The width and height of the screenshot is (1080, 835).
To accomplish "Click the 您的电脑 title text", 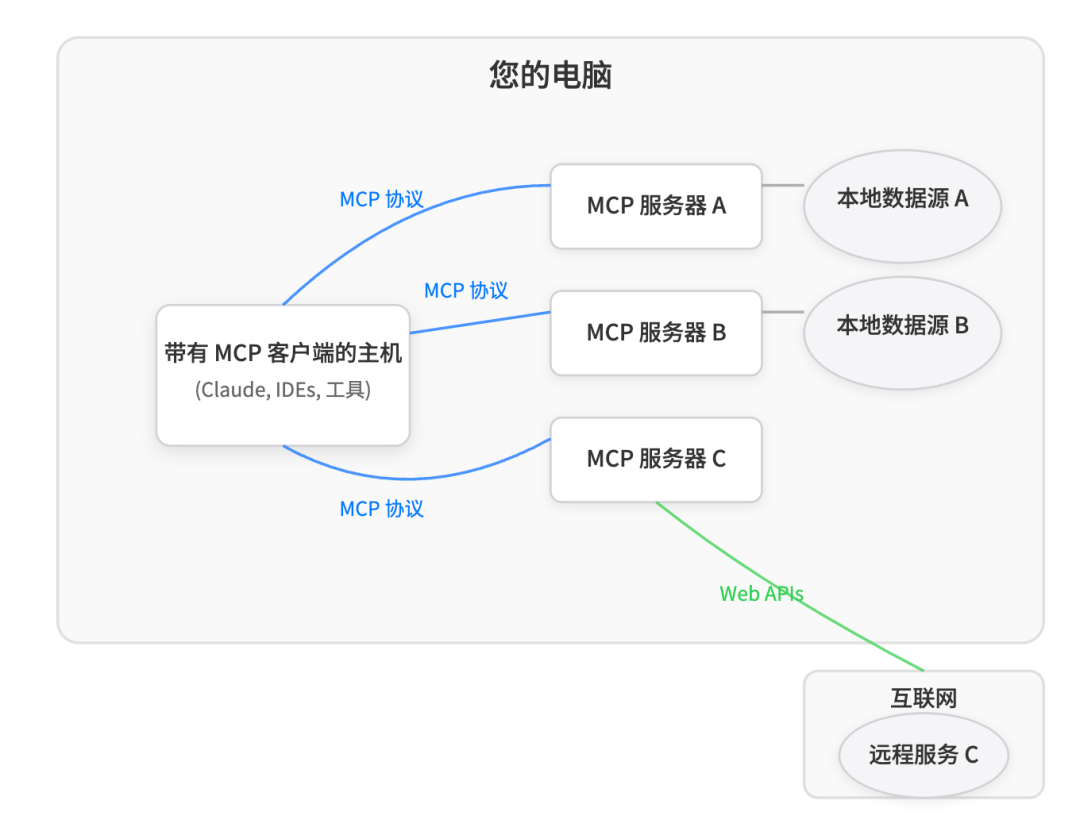I will 549,74.
